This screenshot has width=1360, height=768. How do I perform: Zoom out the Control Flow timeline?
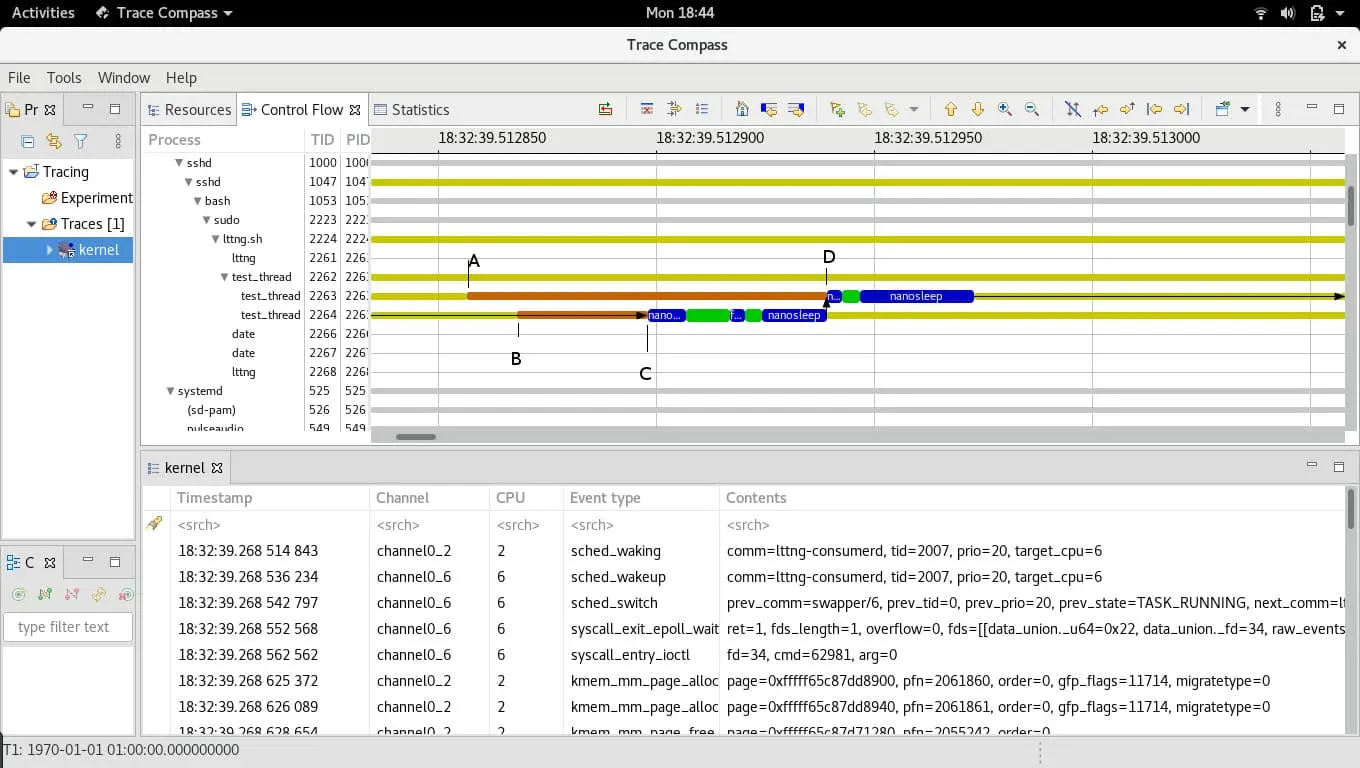(1032, 109)
